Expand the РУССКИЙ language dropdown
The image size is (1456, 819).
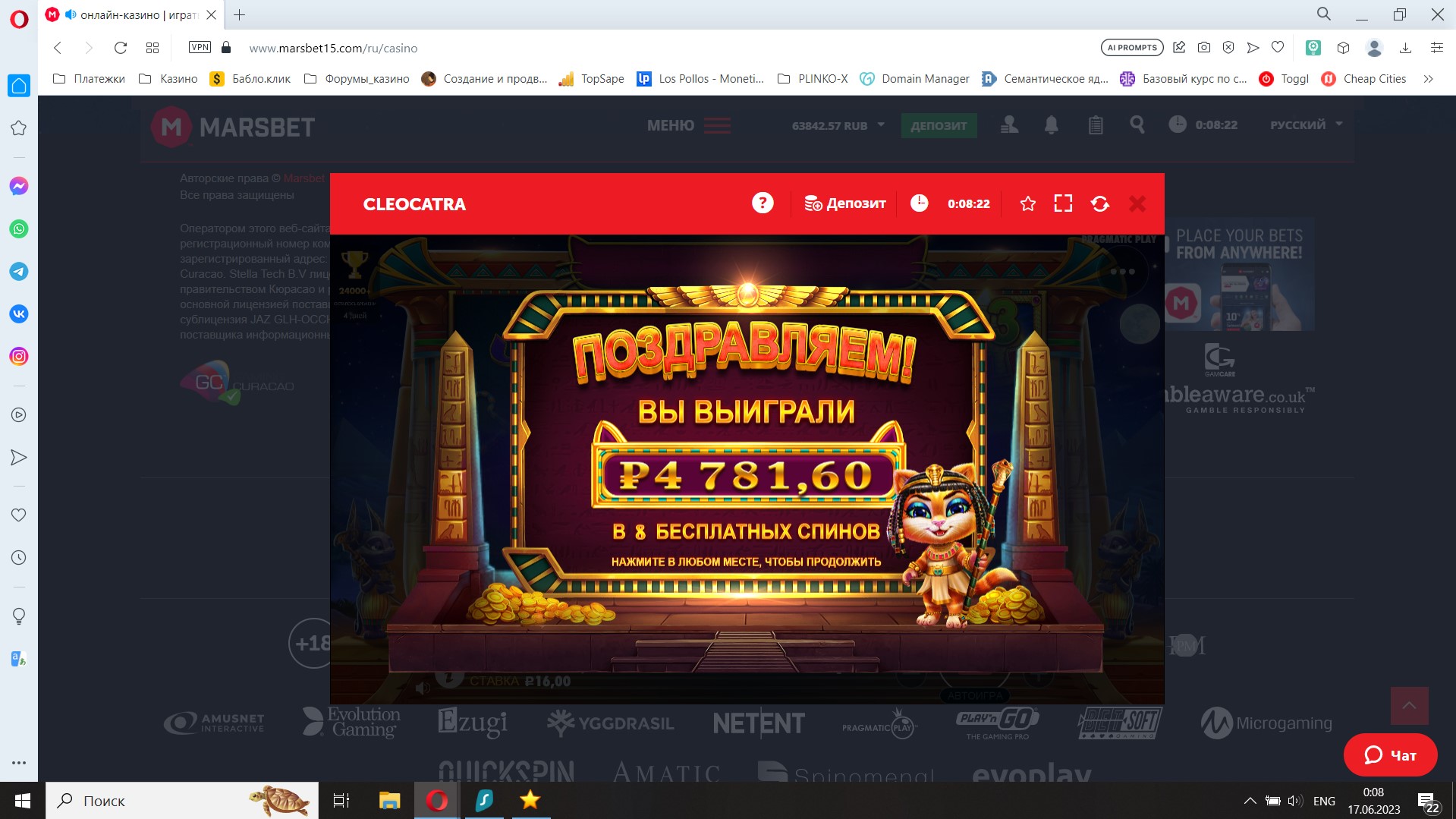(x=1307, y=124)
